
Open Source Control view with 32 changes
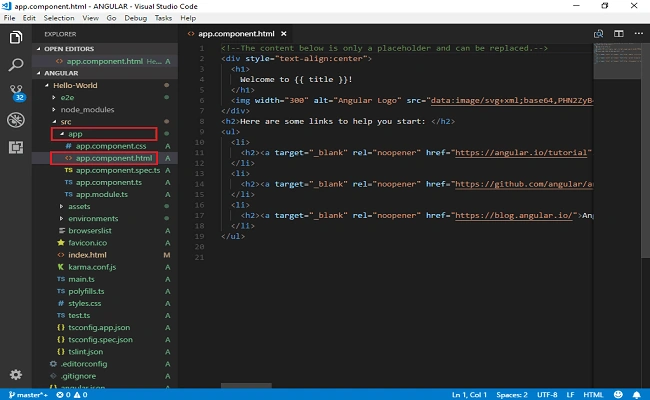pos(16,93)
